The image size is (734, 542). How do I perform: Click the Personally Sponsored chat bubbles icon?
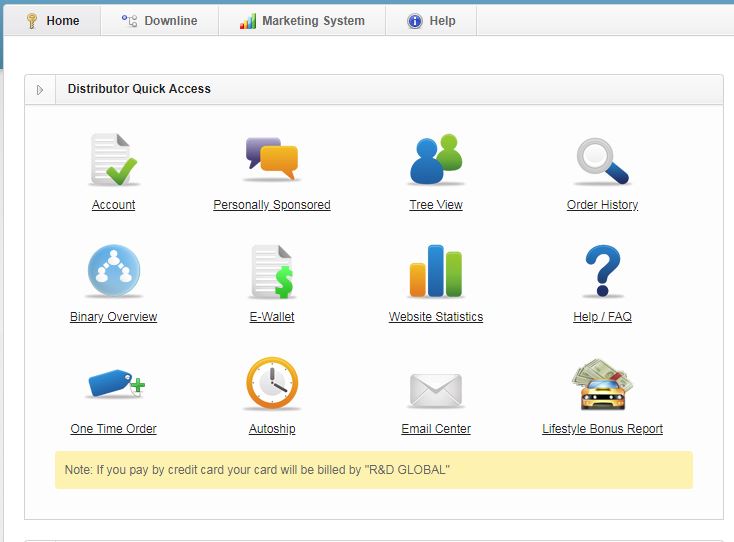pos(272,159)
